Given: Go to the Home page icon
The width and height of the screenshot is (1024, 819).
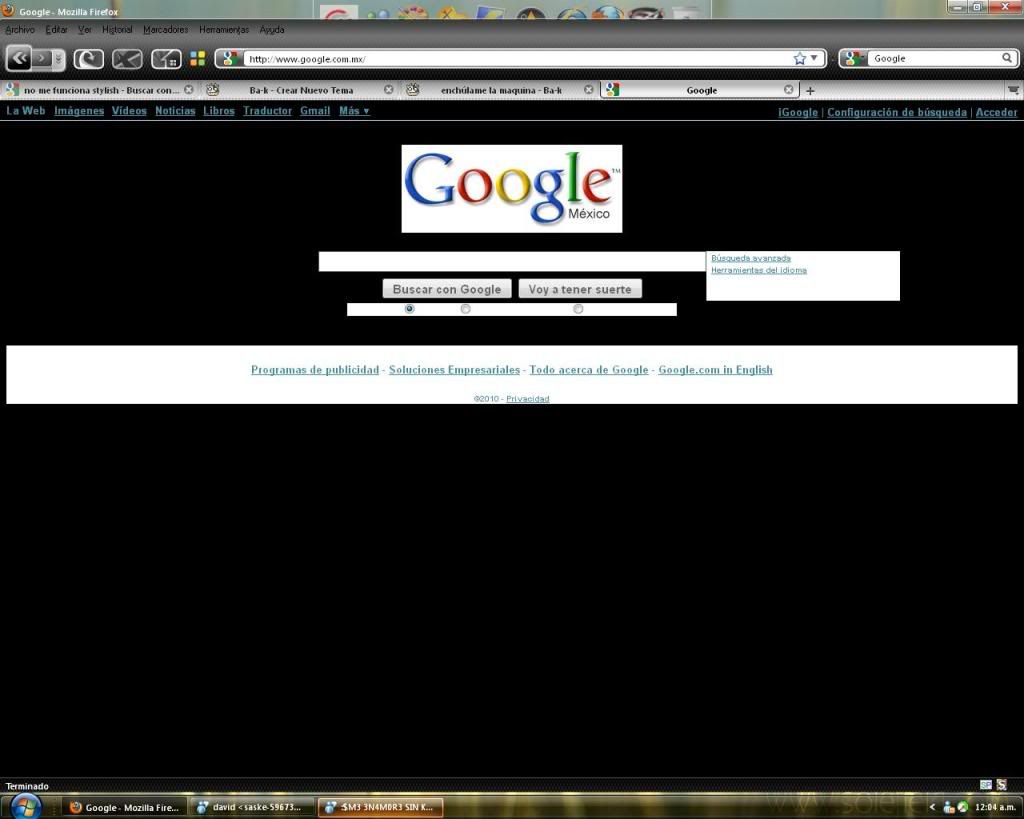Looking at the screenshot, I should click(x=167, y=59).
